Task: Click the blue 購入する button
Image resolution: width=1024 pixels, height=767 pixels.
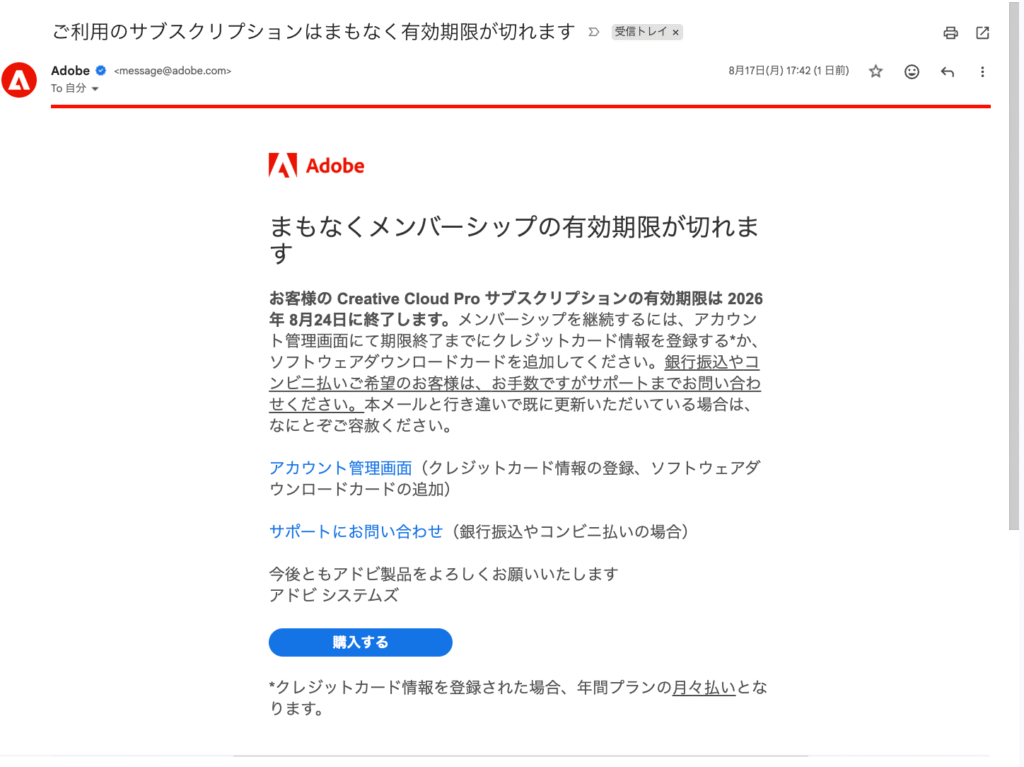Action: pyautogui.click(x=360, y=642)
